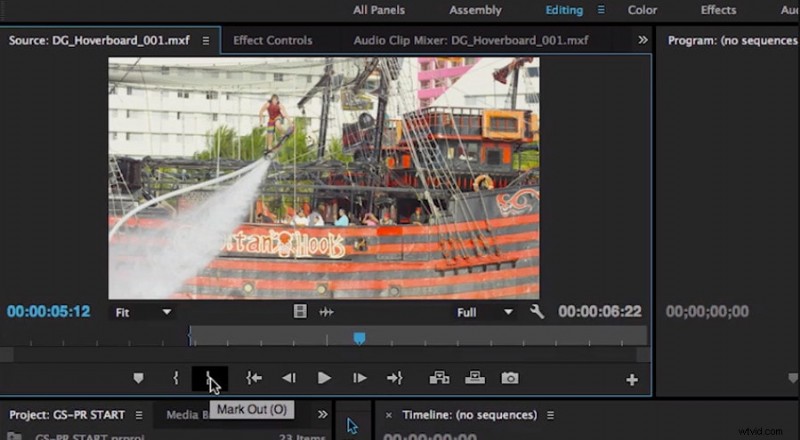Viewport: 800px width, 440px height.
Task: Click the Mark Out button
Action: coord(210,378)
